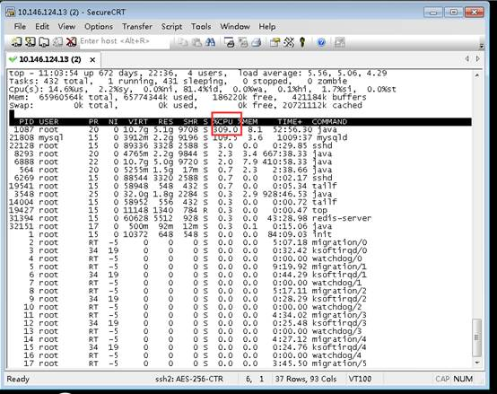Open Find with the binoculars icon
The image size is (497, 394).
[210, 42]
